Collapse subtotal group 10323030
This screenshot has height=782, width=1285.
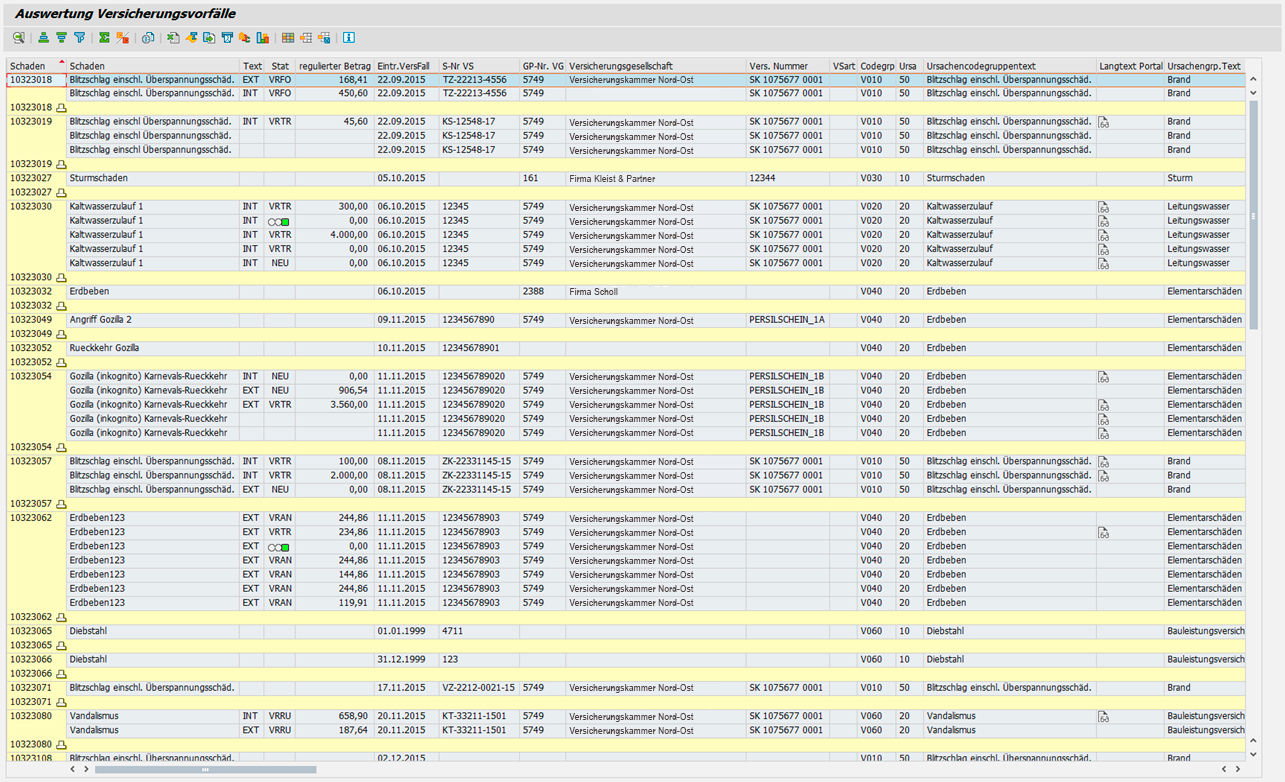click(x=61, y=277)
